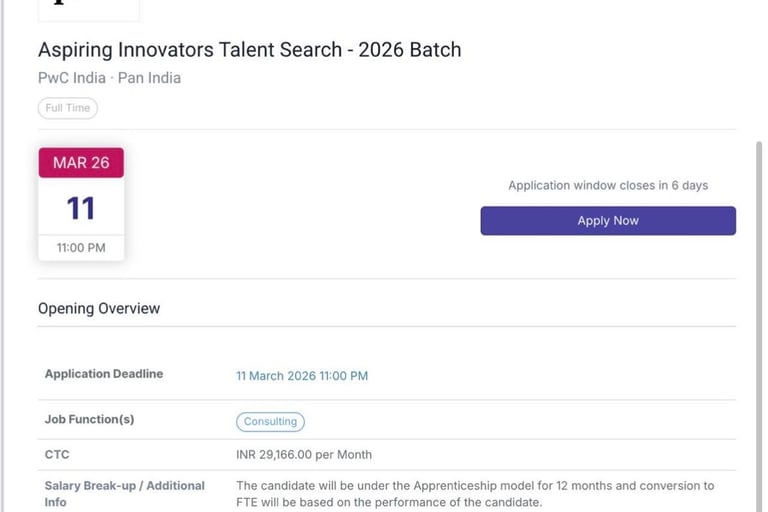
Task: Click the Apply Now button
Action: tap(608, 221)
